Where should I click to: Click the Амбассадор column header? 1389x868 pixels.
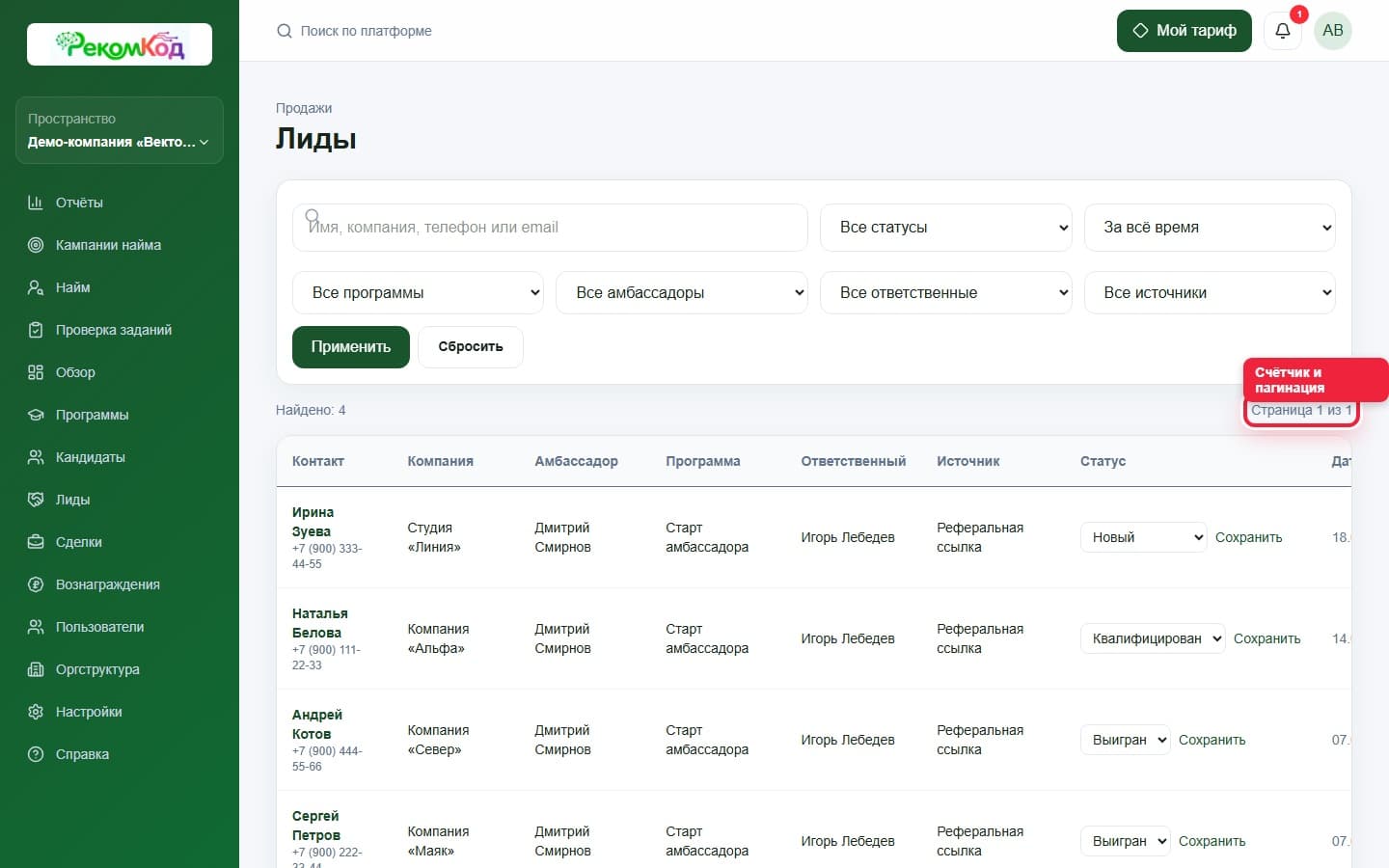click(x=576, y=461)
